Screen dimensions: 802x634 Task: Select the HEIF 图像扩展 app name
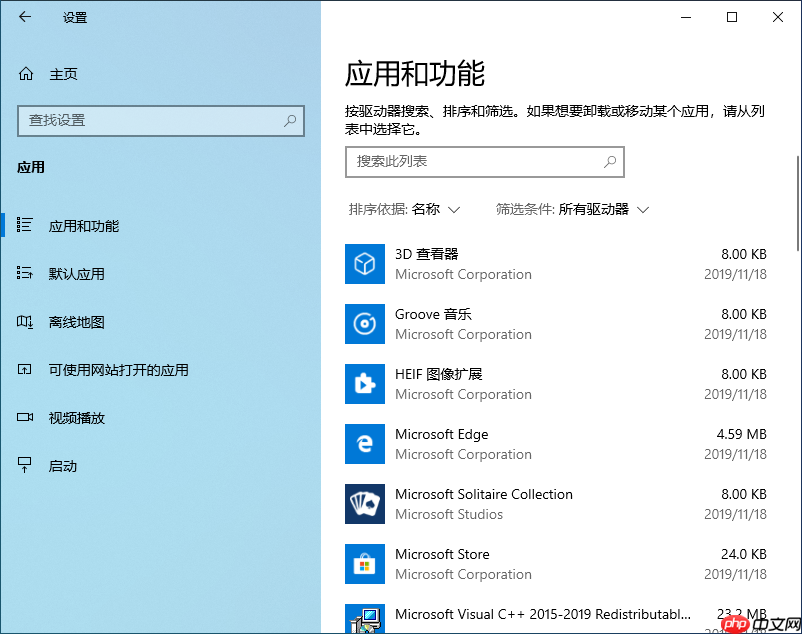[438, 374]
